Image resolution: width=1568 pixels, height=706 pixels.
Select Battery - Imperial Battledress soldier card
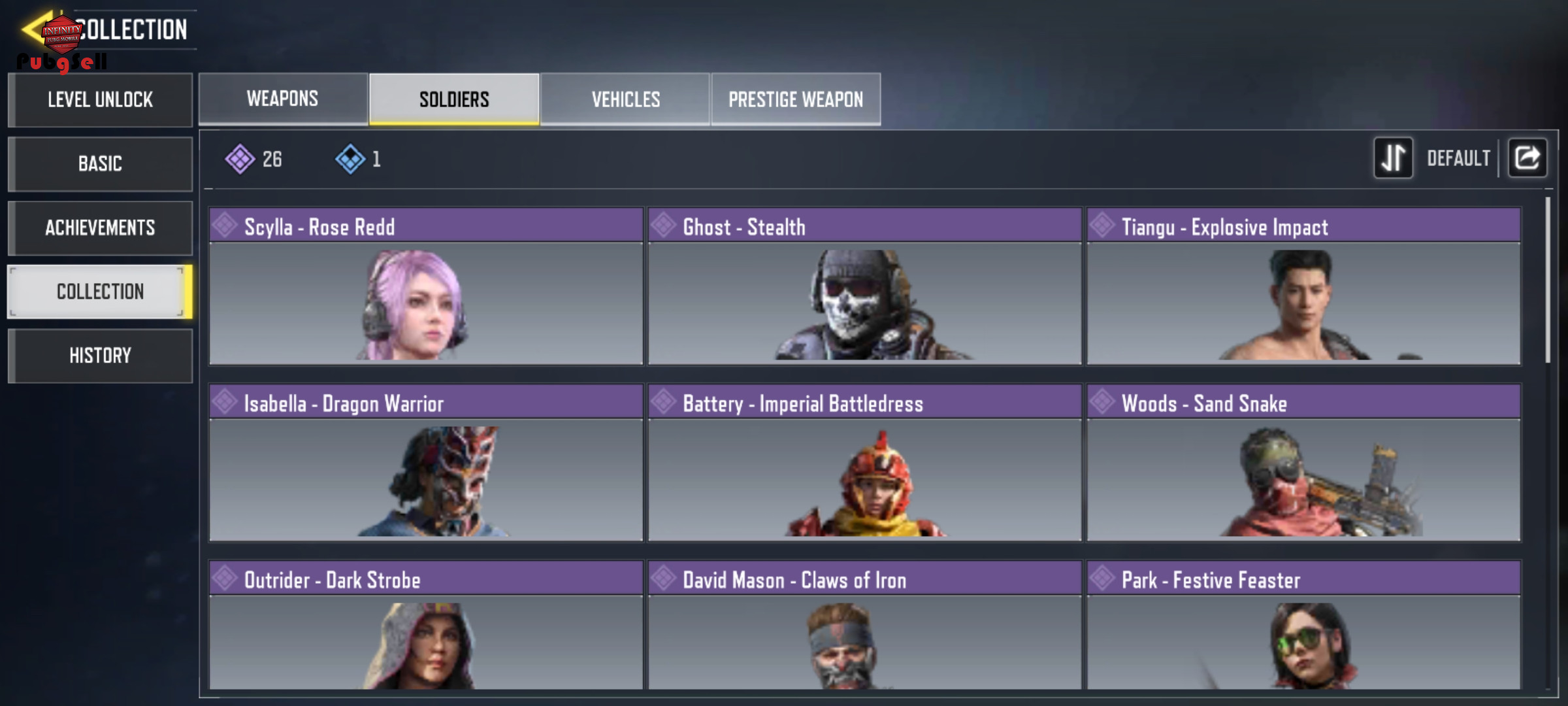pyautogui.click(x=864, y=463)
